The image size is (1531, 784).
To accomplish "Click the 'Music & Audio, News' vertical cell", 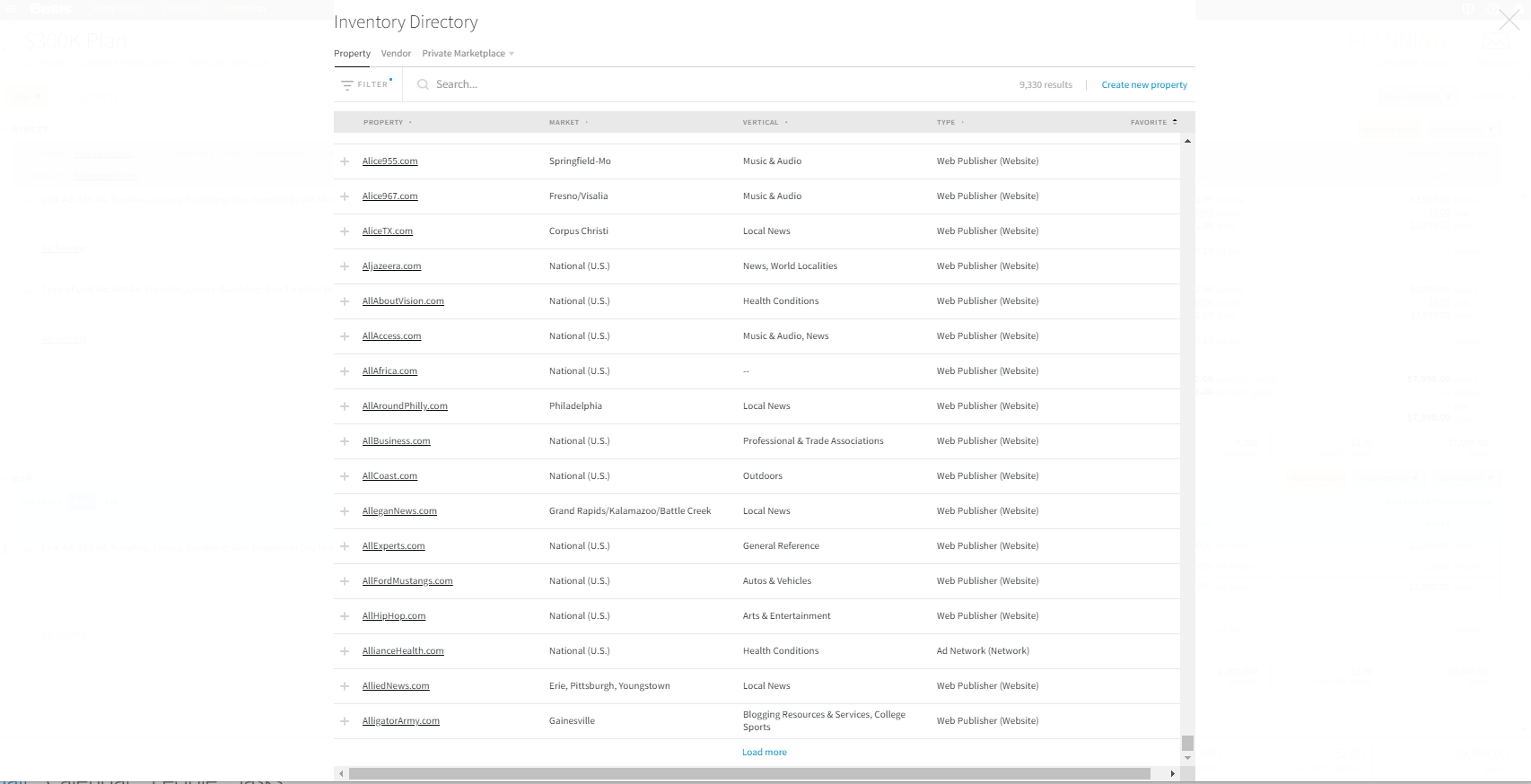I will pos(785,336).
